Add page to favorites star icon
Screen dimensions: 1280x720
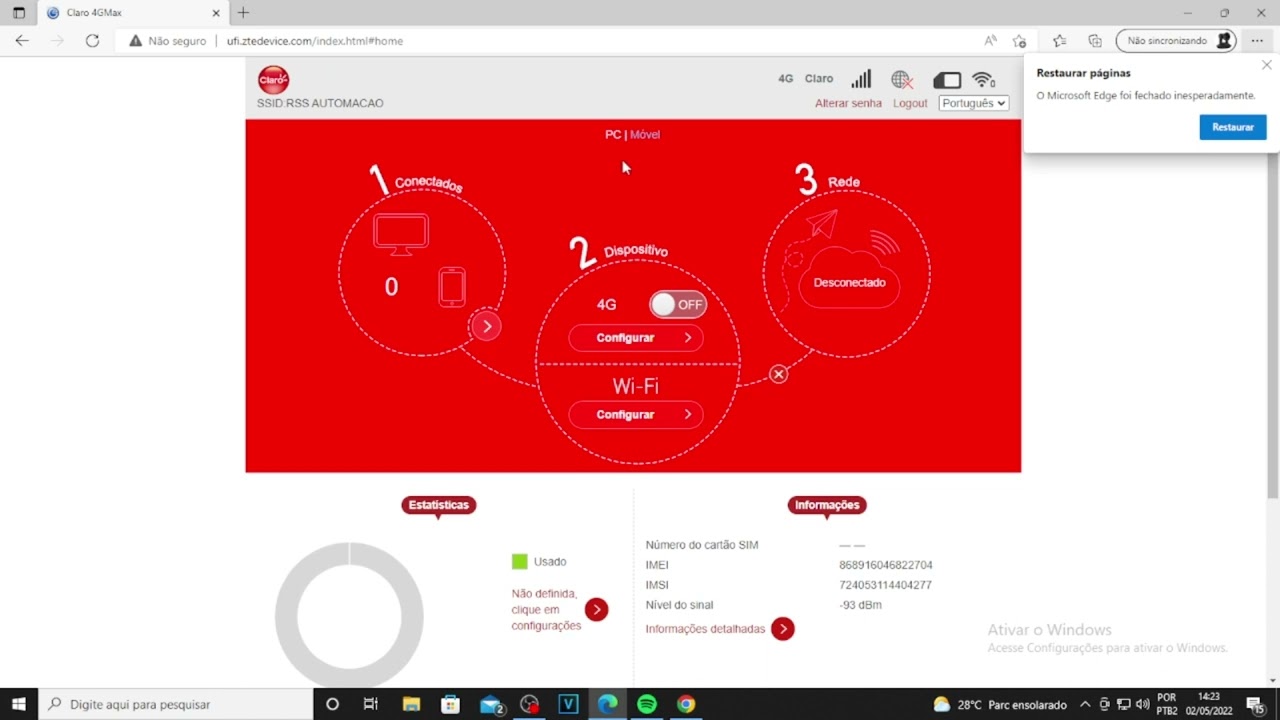tap(1019, 41)
